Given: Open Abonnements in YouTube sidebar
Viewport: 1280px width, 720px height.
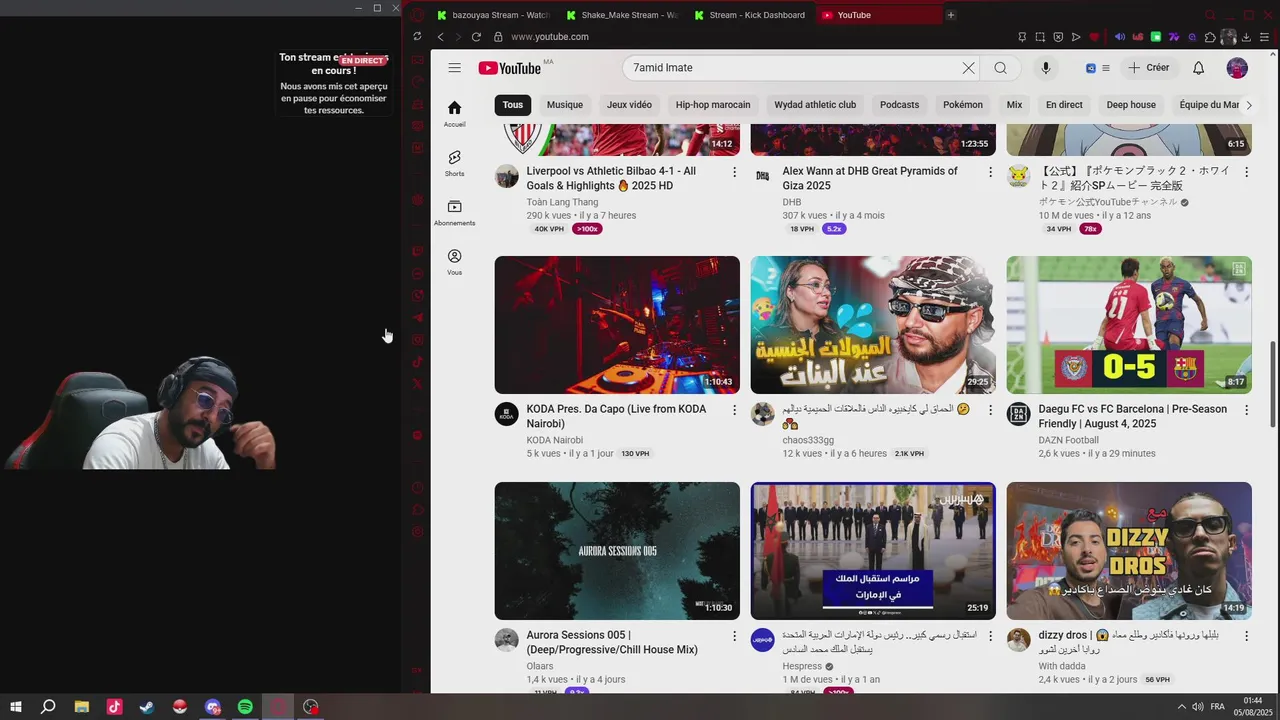Looking at the screenshot, I should (x=455, y=212).
